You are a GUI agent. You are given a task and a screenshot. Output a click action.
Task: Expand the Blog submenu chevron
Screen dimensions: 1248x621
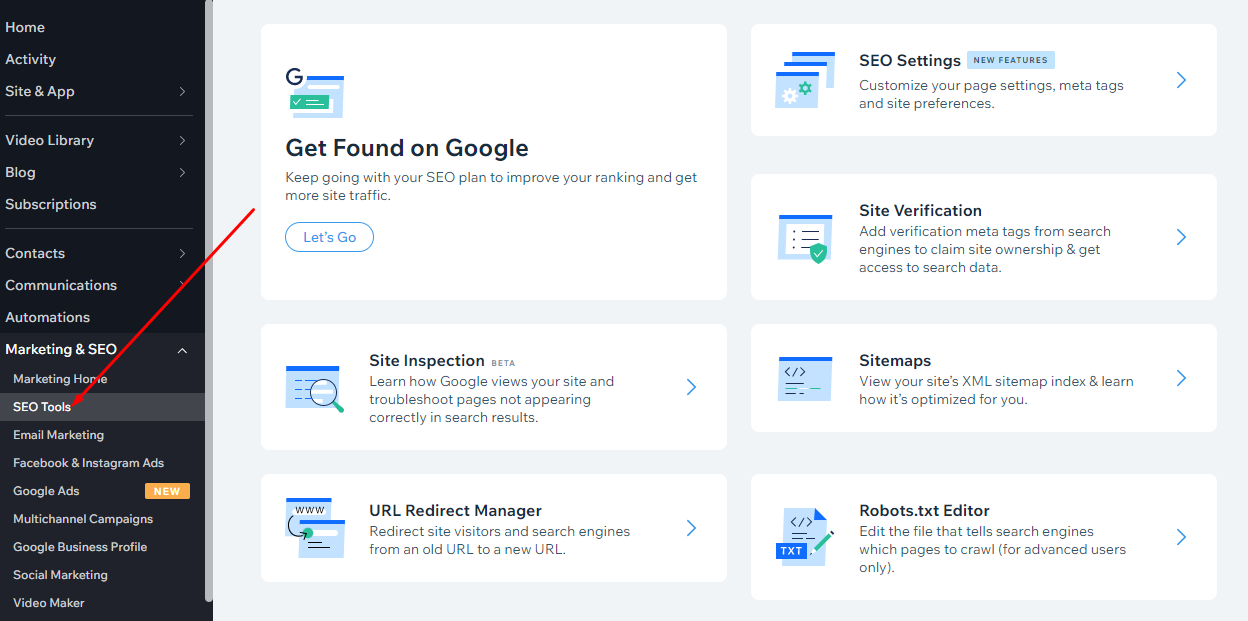point(182,172)
